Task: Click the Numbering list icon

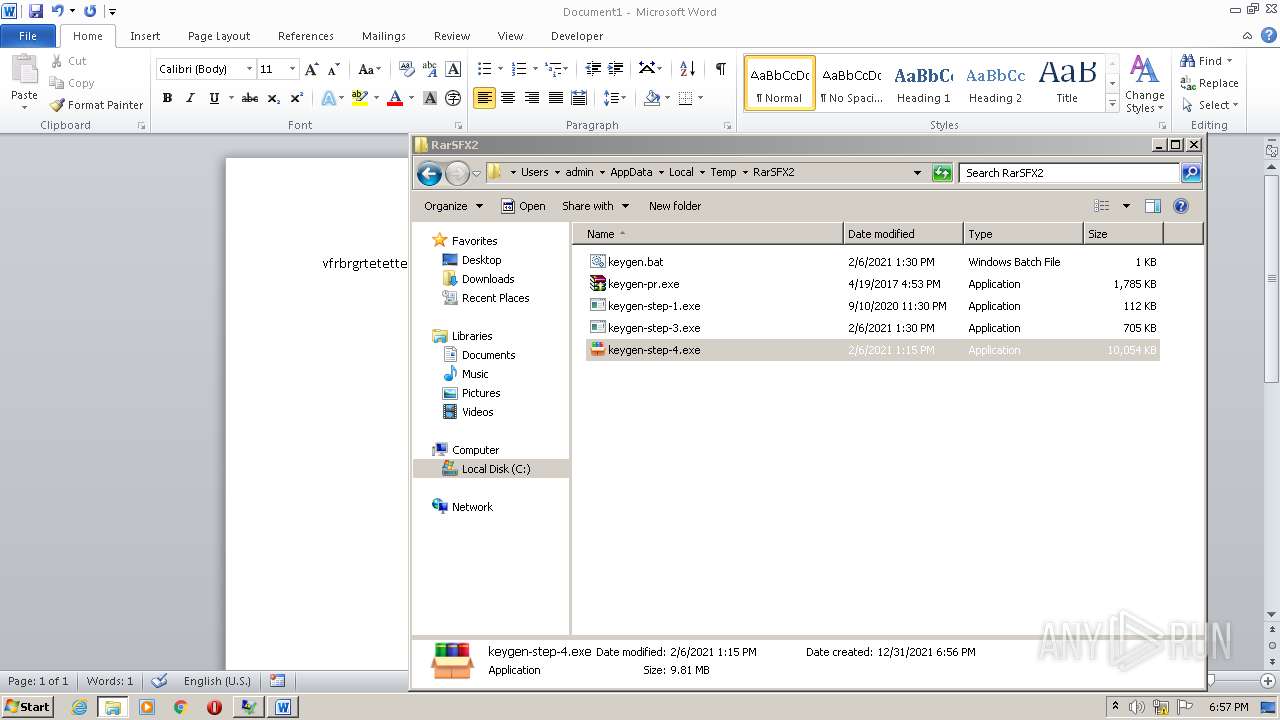Action: 518,69
